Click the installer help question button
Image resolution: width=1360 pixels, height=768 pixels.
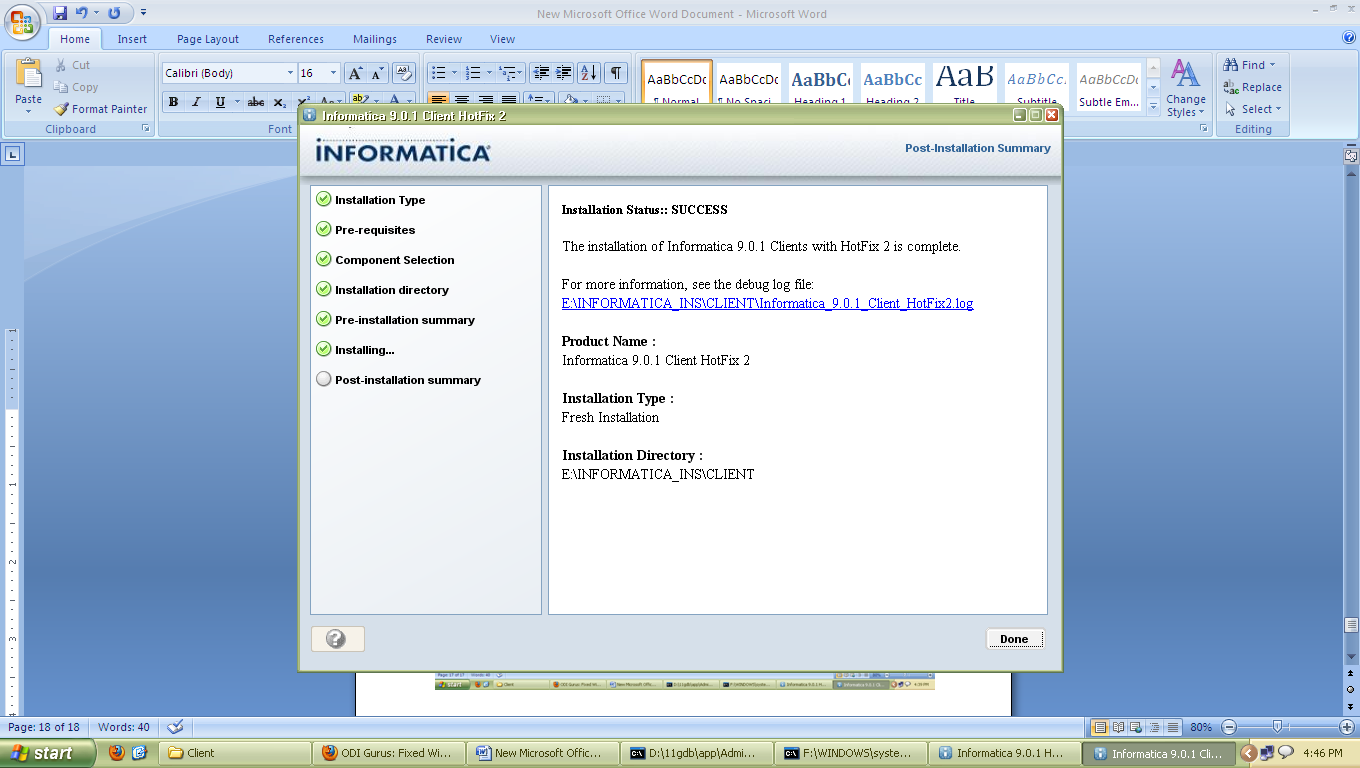[x=337, y=639]
